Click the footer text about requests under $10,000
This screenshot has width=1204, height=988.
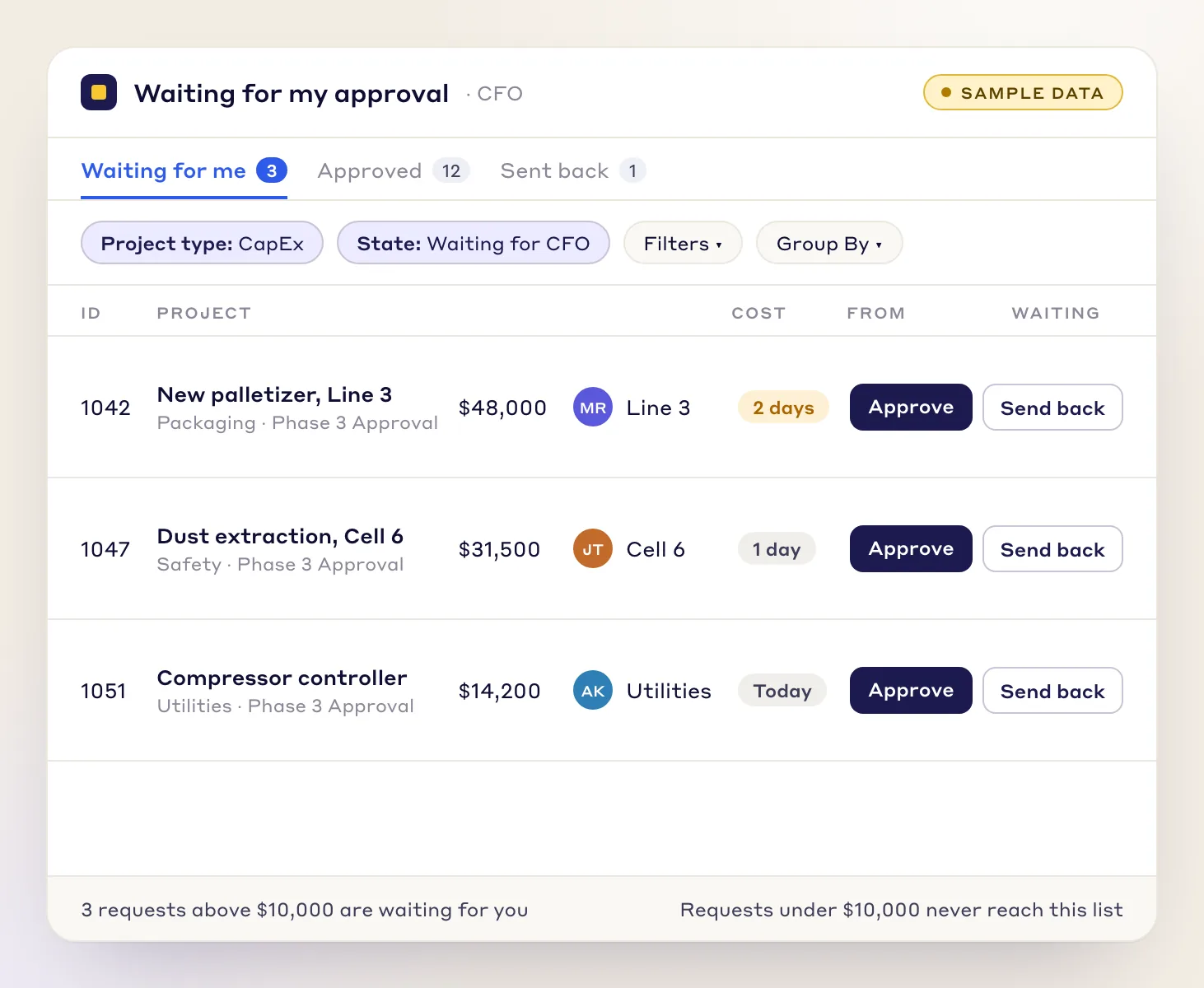(x=901, y=910)
